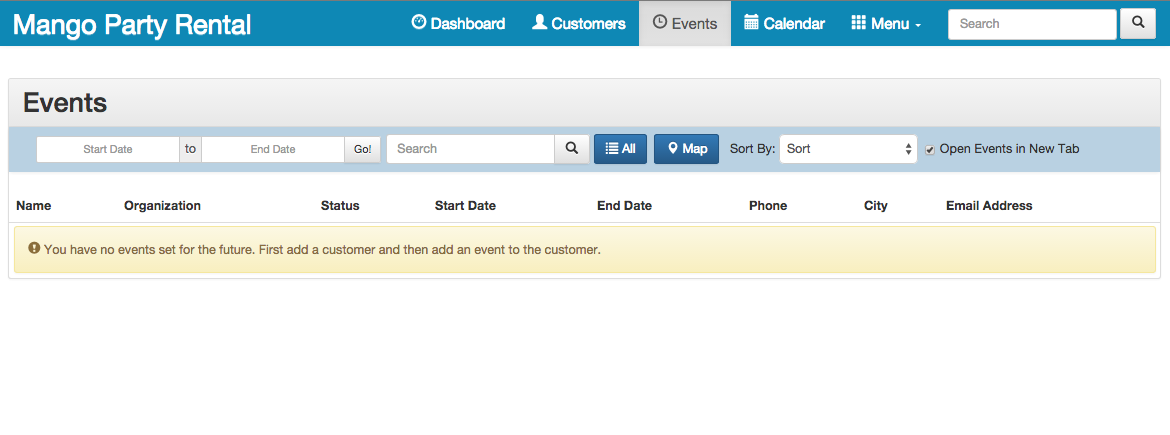Click the Start Date column header

(465, 205)
